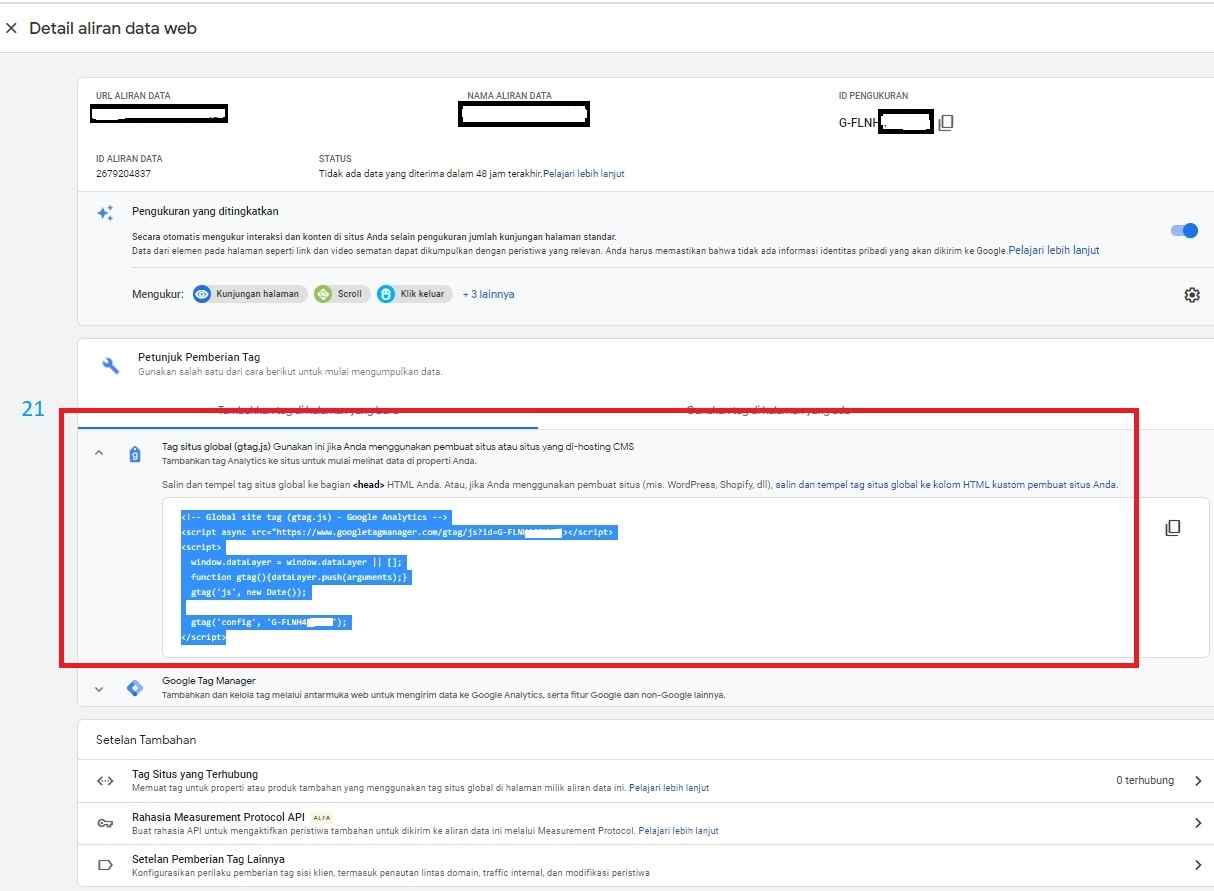Click the blue Google Tag Manager diamond icon

[135, 688]
